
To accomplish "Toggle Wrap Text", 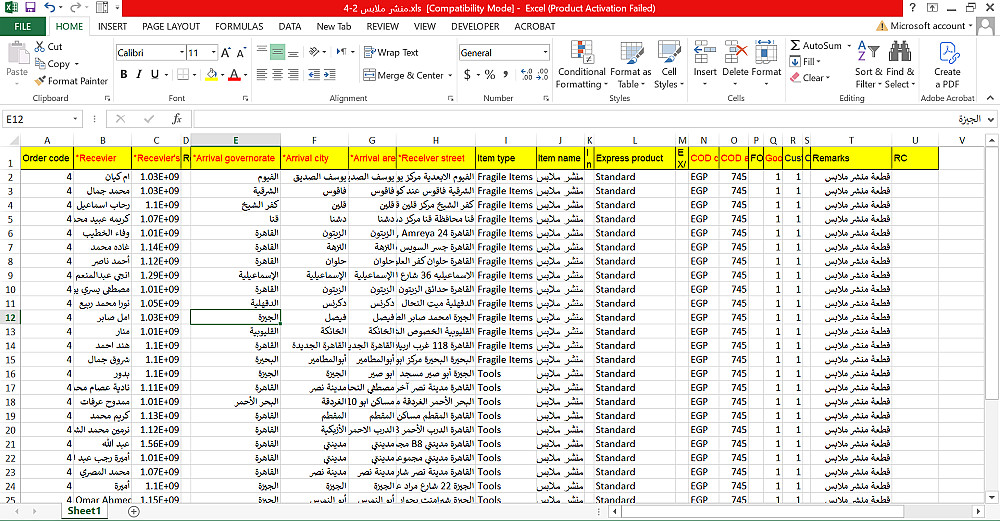I will [391, 53].
